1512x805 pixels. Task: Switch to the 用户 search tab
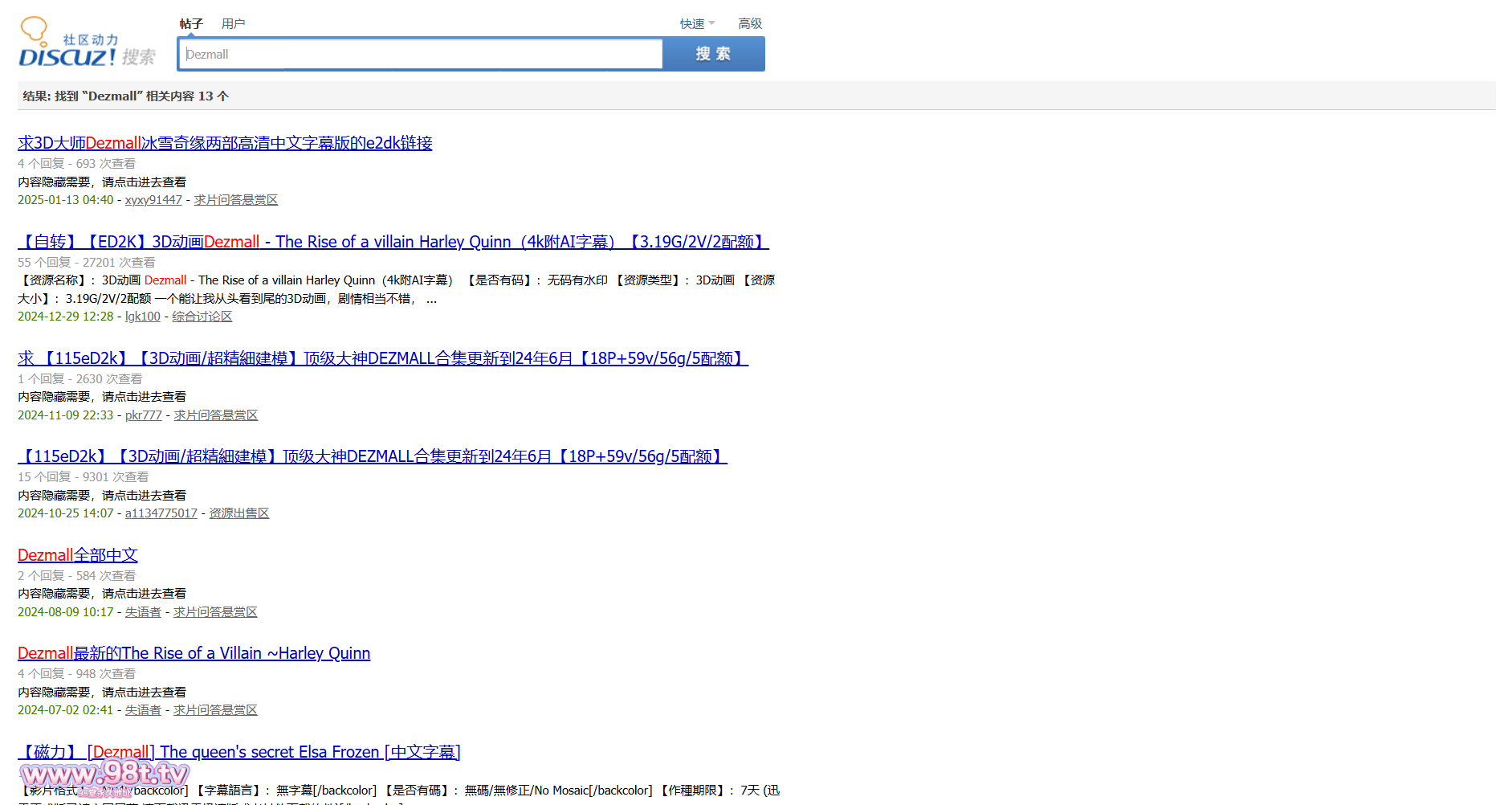point(233,24)
